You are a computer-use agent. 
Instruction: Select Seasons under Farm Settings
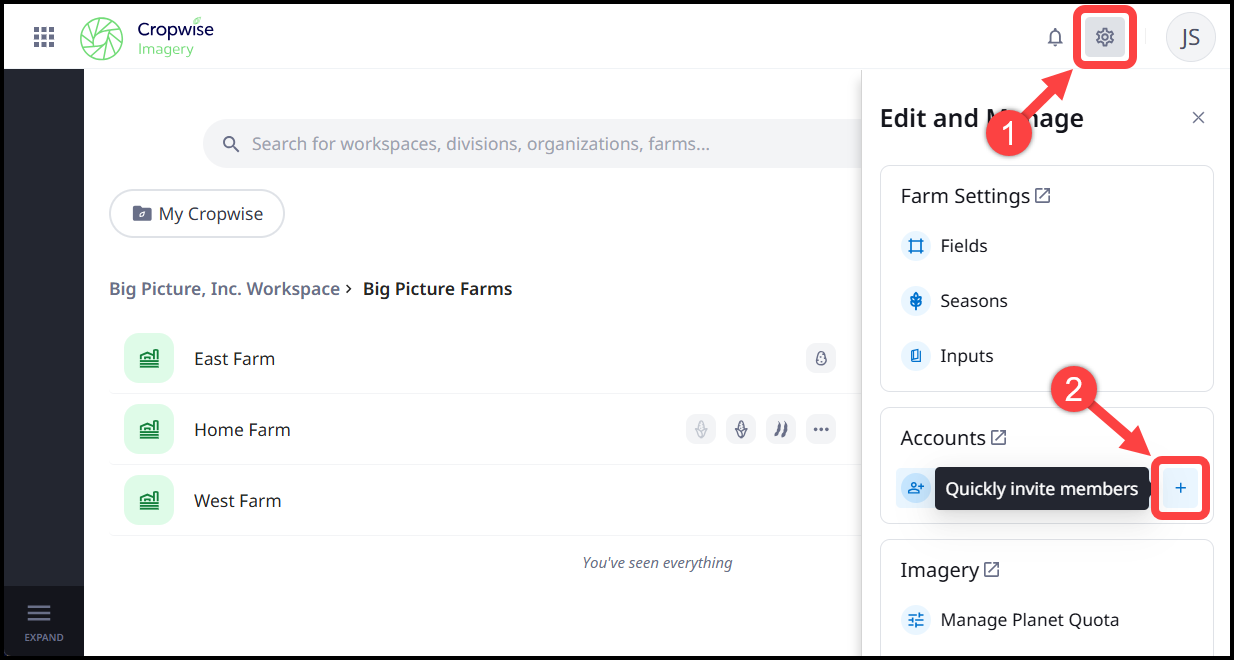(973, 301)
